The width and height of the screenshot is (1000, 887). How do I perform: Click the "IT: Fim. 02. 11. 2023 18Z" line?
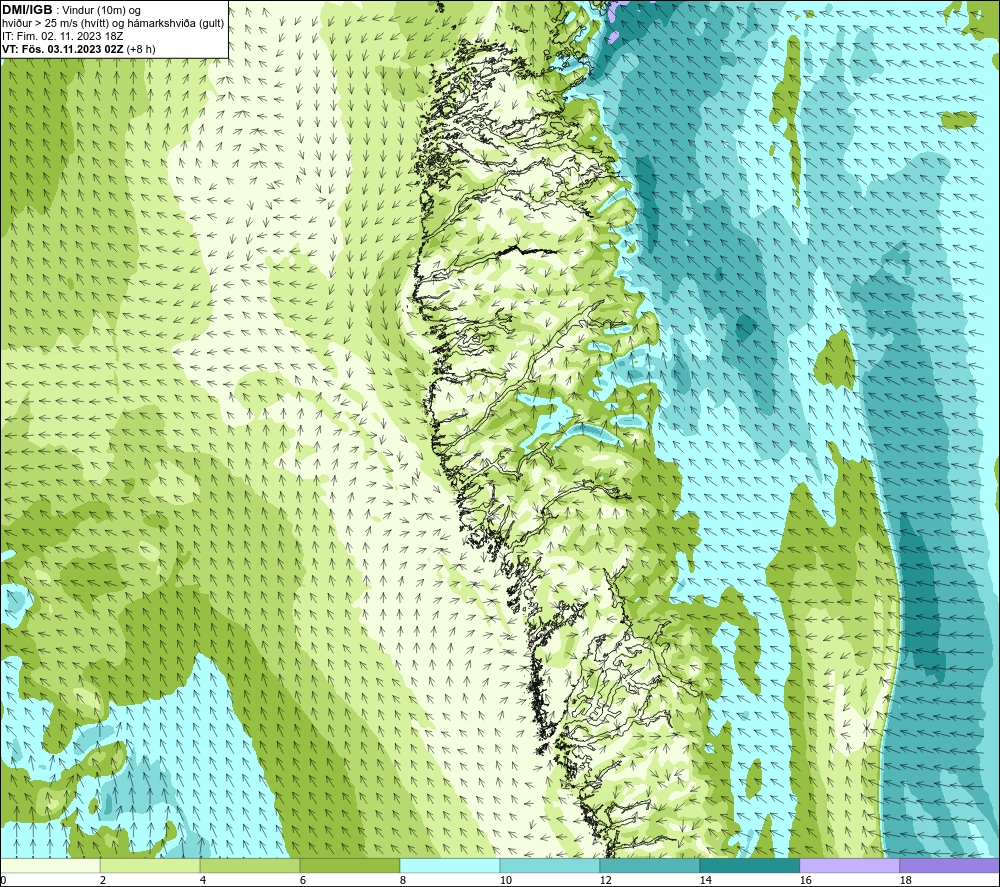tap(62, 36)
